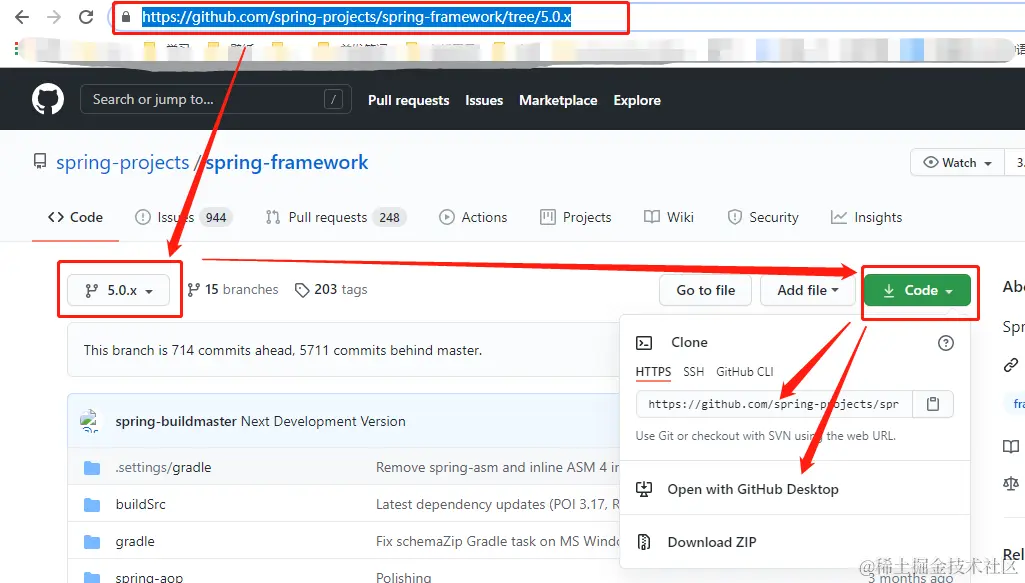
Task: Click the terminal icon beside Clone
Action: [x=644, y=342]
